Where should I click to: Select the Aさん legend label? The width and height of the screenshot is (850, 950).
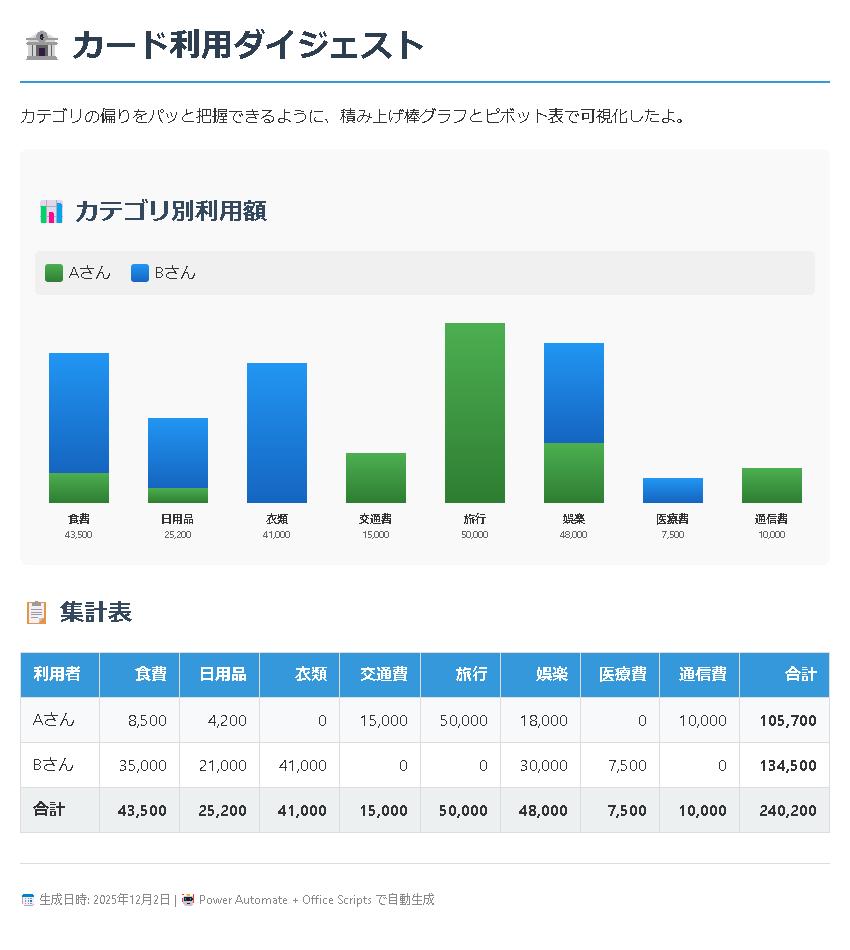[x=90, y=273]
